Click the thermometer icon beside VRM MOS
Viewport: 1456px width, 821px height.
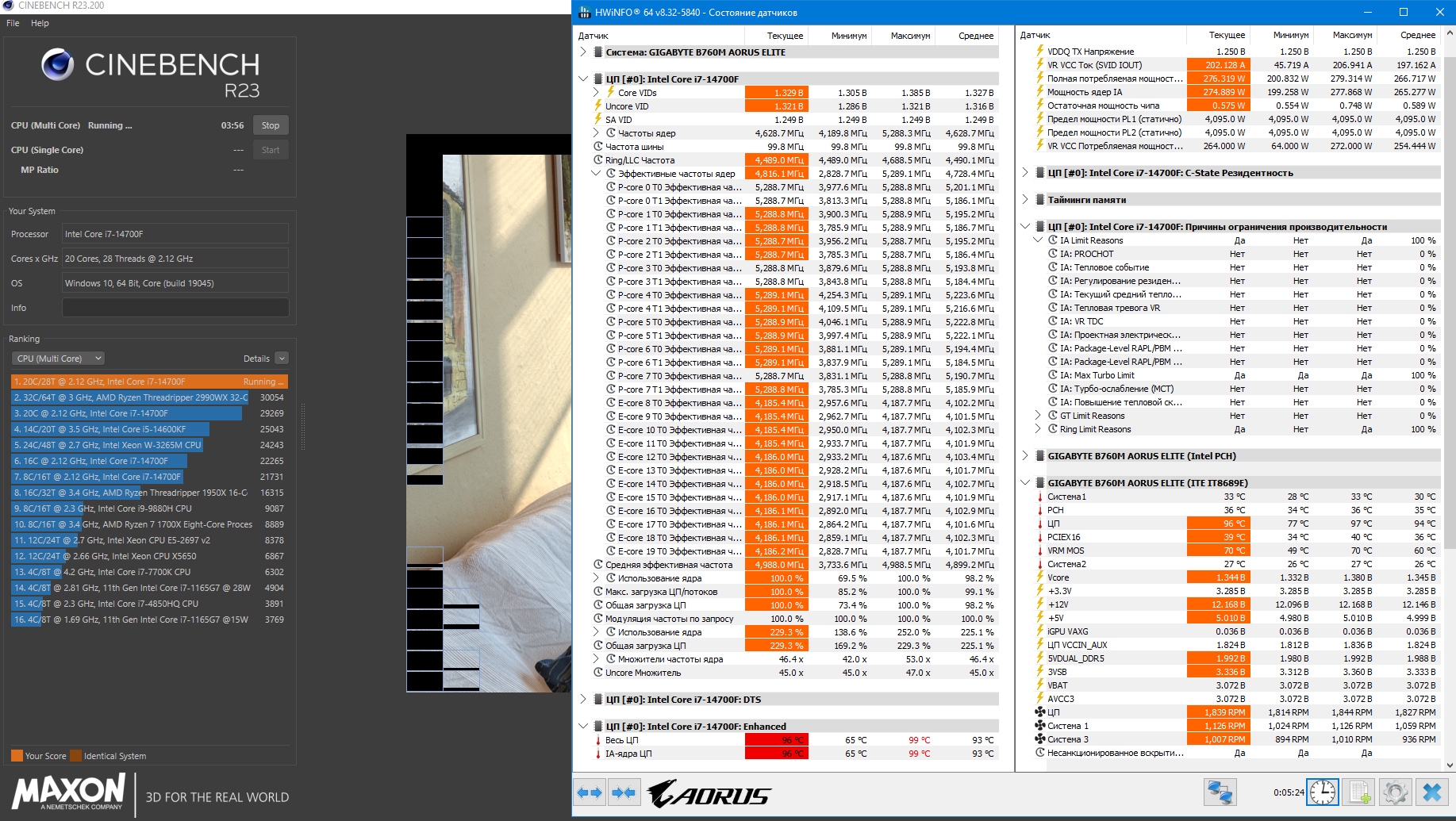coord(1040,551)
